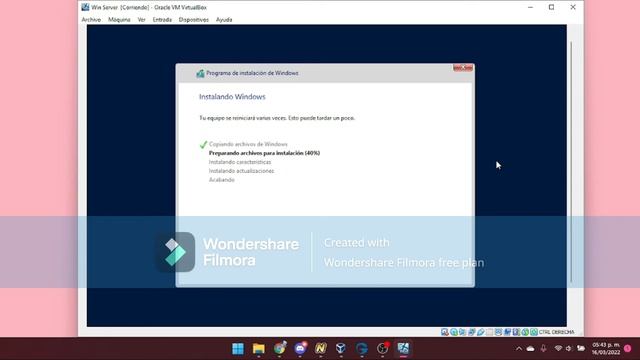Click the microphone tray icon

tap(544, 349)
